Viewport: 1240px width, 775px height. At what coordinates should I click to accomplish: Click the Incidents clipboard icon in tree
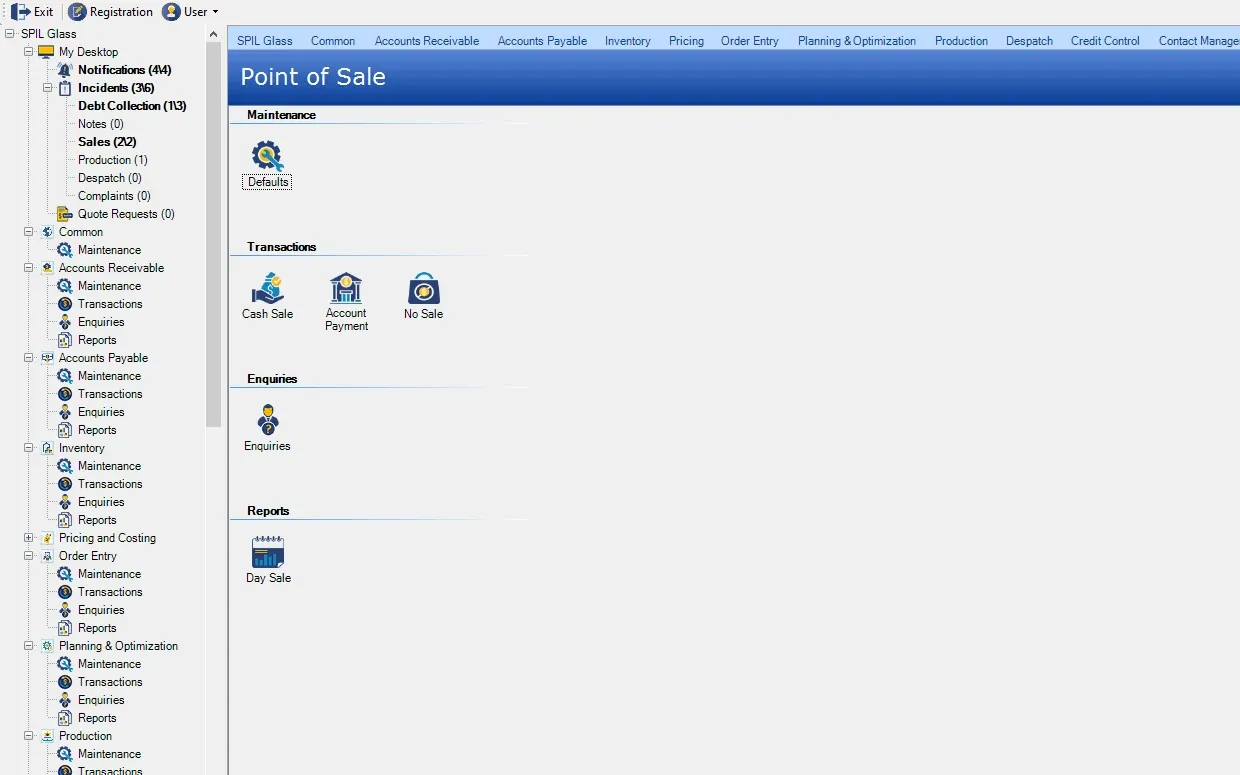[x=65, y=88]
